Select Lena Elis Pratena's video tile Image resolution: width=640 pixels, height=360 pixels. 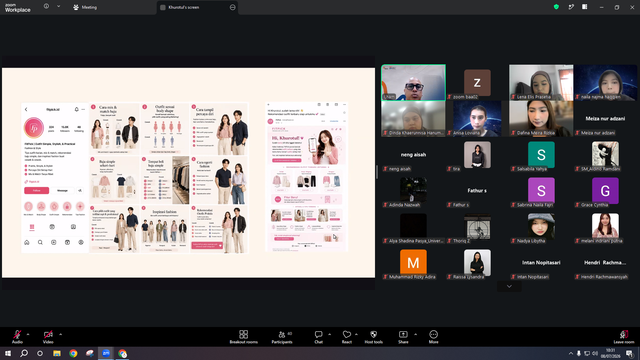[x=541, y=82]
